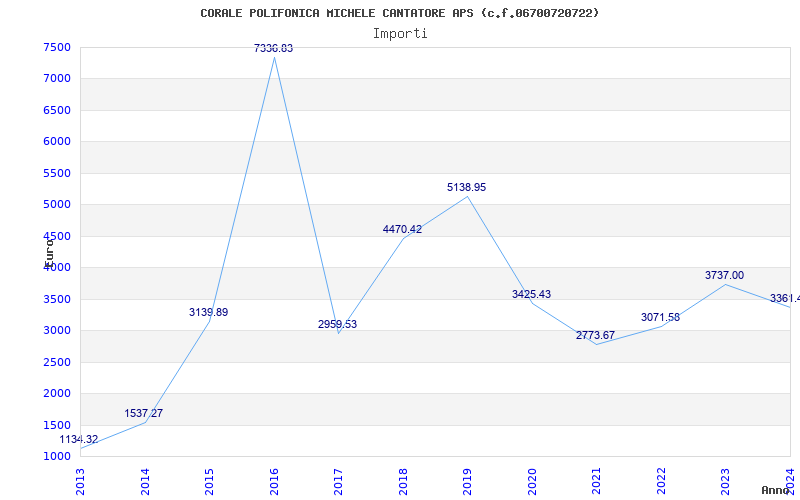The height and width of the screenshot is (500, 800).
Task: Click the 2023 x-axis label
Action: click(726, 482)
